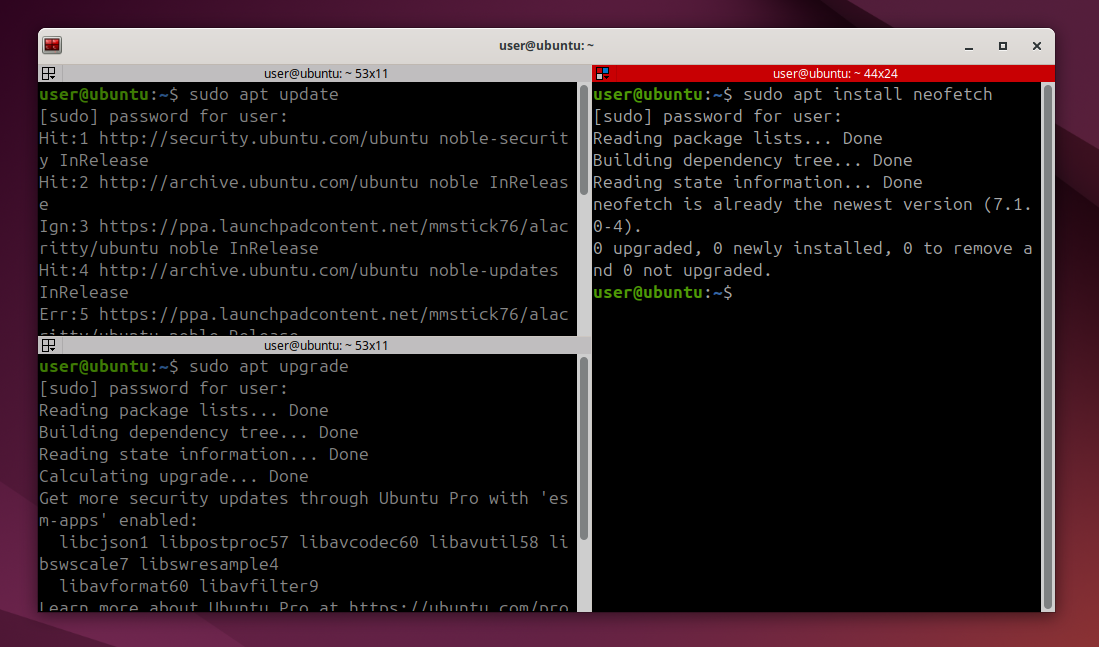The width and height of the screenshot is (1099, 647).
Task: Open grouping menu of the apt upgrade pane
Action: (47, 345)
